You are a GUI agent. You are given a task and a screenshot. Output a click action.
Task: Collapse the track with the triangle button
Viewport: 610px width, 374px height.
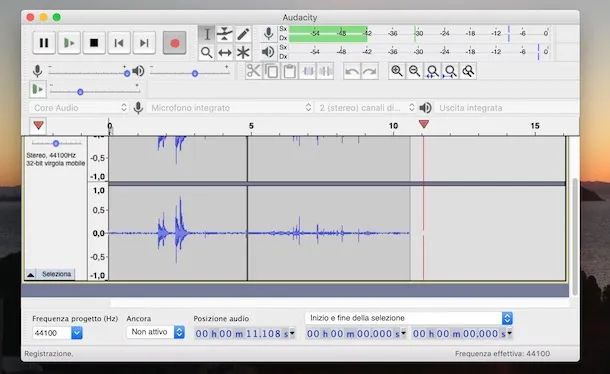(31, 274)
